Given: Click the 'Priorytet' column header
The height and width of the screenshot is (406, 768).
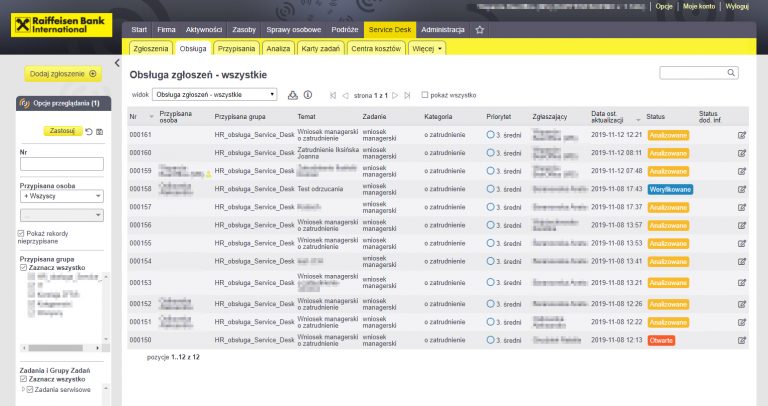Looking at the screenshot, I should [499, 117].
